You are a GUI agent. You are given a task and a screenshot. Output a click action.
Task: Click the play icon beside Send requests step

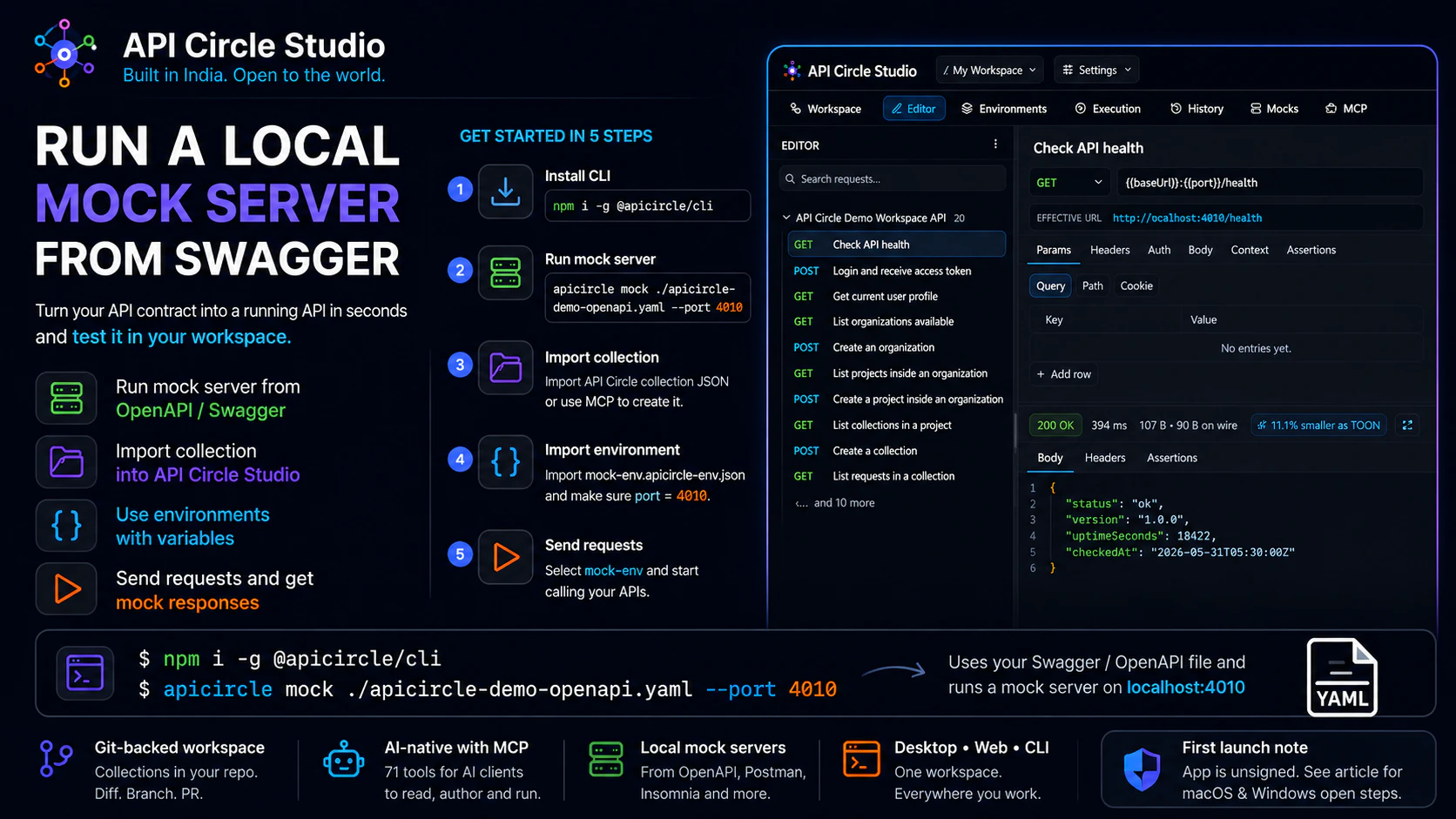[505, 556]
